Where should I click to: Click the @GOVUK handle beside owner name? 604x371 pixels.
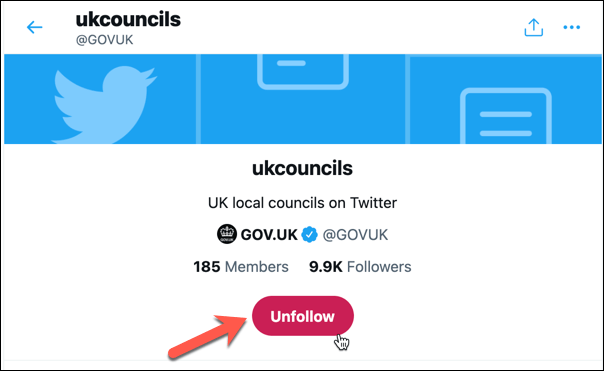tap(355, 235)
